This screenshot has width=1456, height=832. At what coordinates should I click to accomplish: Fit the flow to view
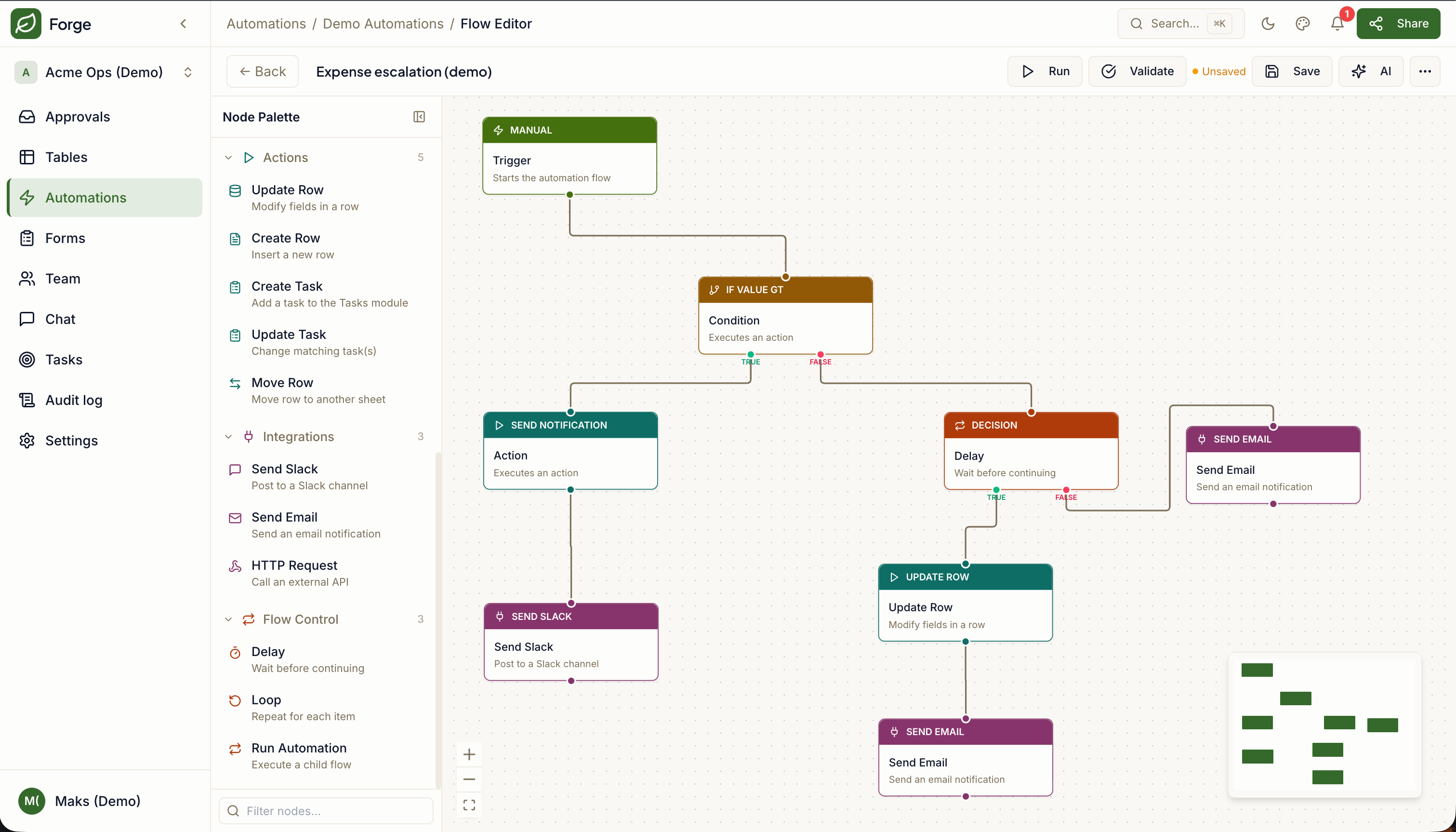click(469, 805)
